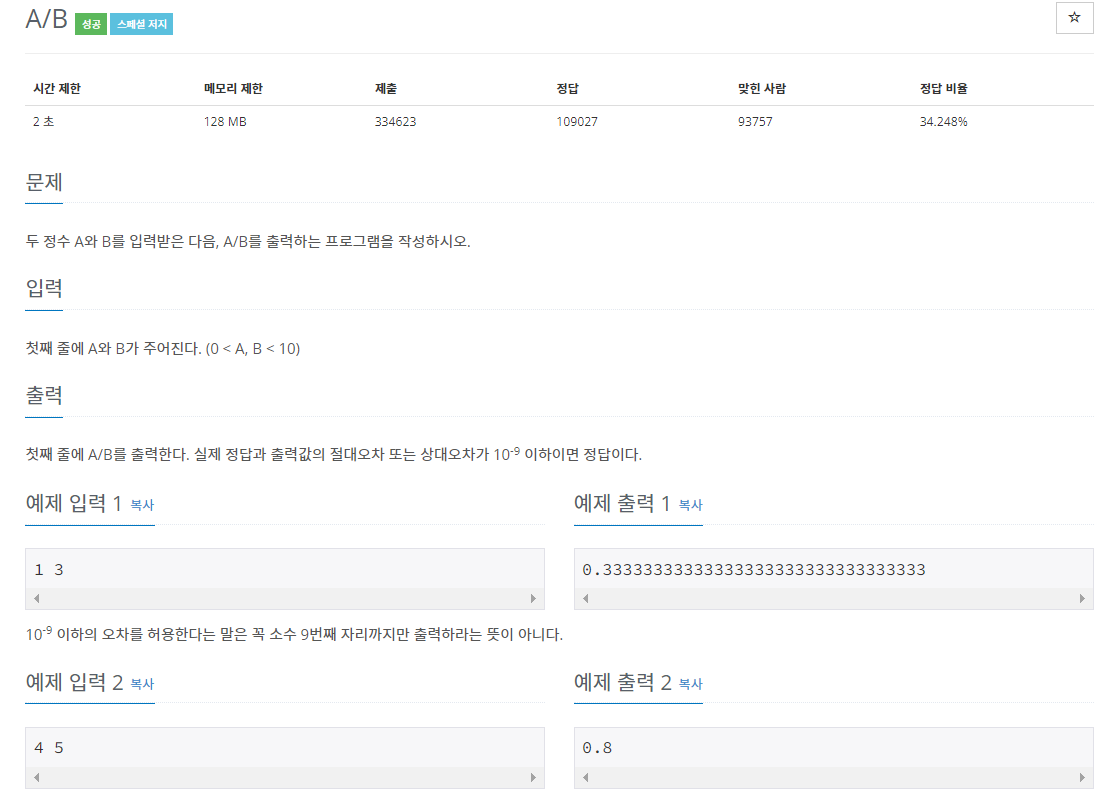Image resolution: width=1114 pixels, height=795 pixels.
Task: Click the 예제 출력 1 heading
Action: click(x=622, y=504)
